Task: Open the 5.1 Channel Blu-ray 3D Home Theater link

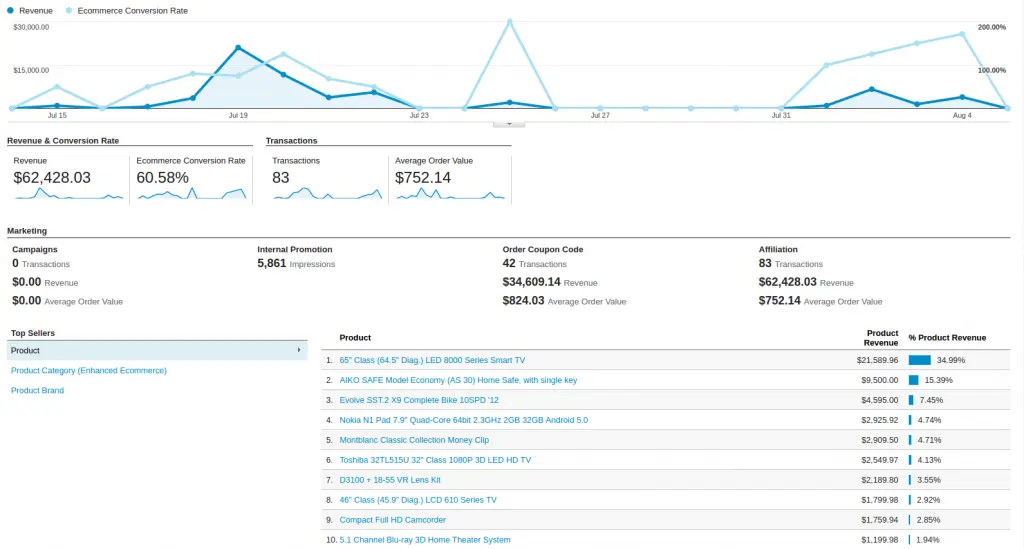Action: (x=425, y=540)
